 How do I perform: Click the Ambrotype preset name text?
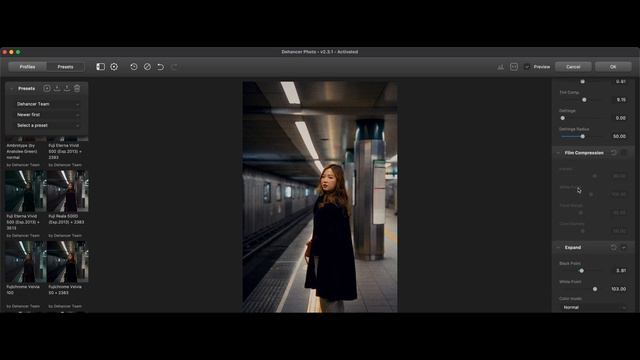pos(22,151)
